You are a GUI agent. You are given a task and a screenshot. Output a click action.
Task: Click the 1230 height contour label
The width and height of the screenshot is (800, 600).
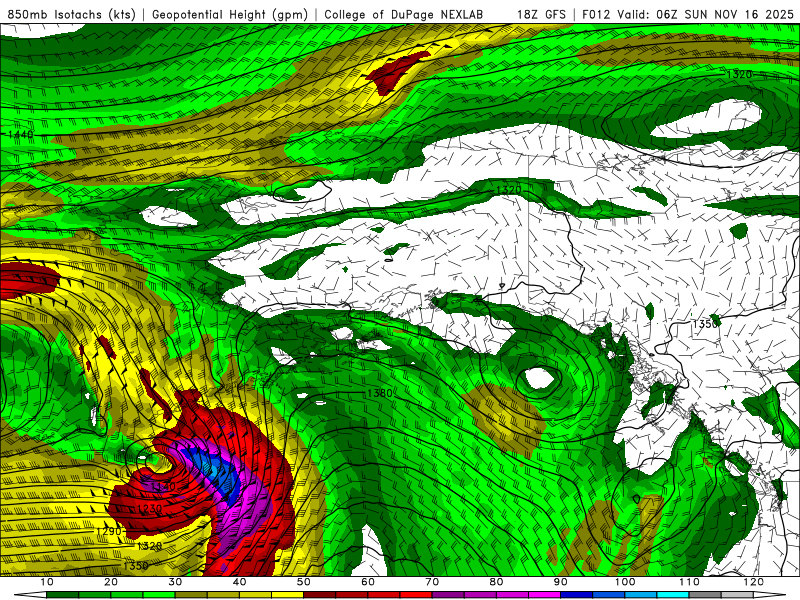click(150, 509)
